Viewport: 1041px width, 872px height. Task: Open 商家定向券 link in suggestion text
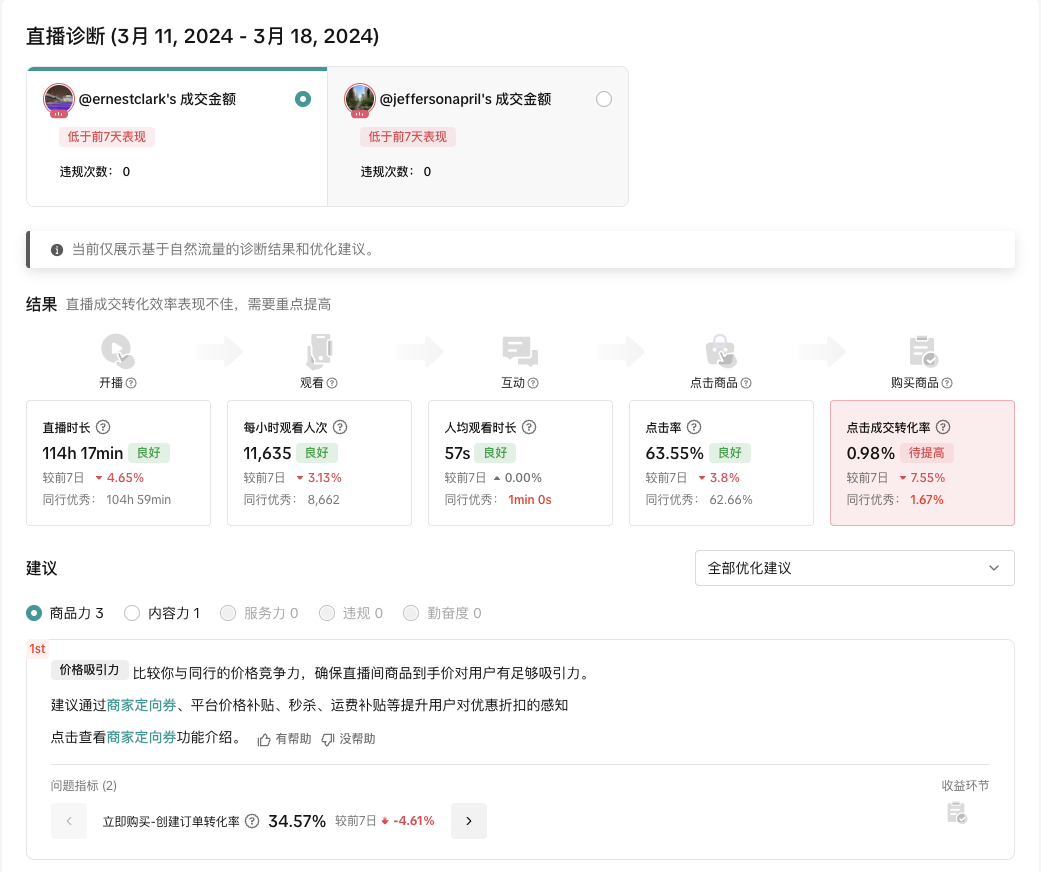point(142,705)
